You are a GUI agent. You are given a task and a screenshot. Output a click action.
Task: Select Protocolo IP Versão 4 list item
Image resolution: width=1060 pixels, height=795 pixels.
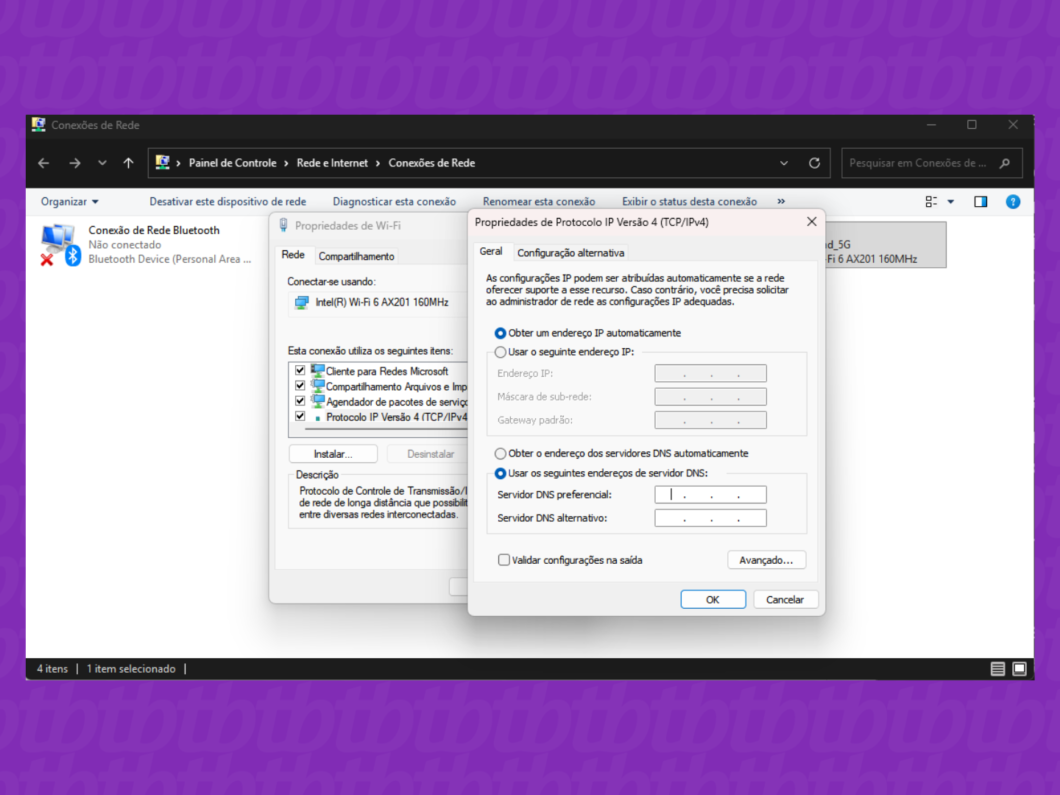tap(395, 417)
